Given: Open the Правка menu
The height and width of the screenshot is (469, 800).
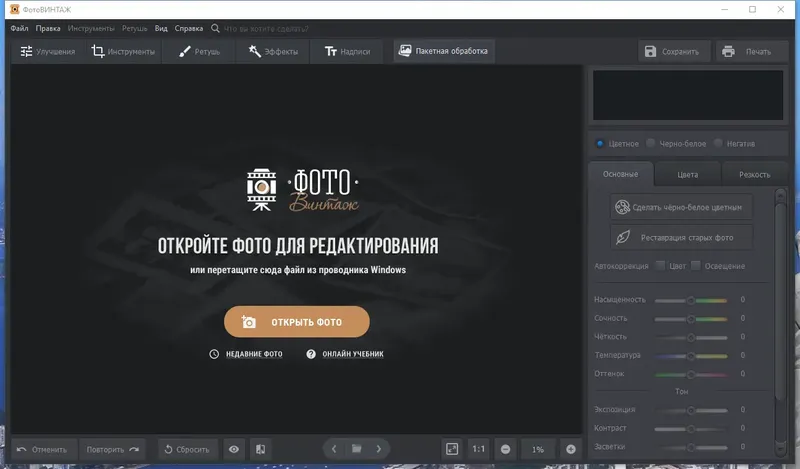Looking at the screenshot, I should [48, 29].
